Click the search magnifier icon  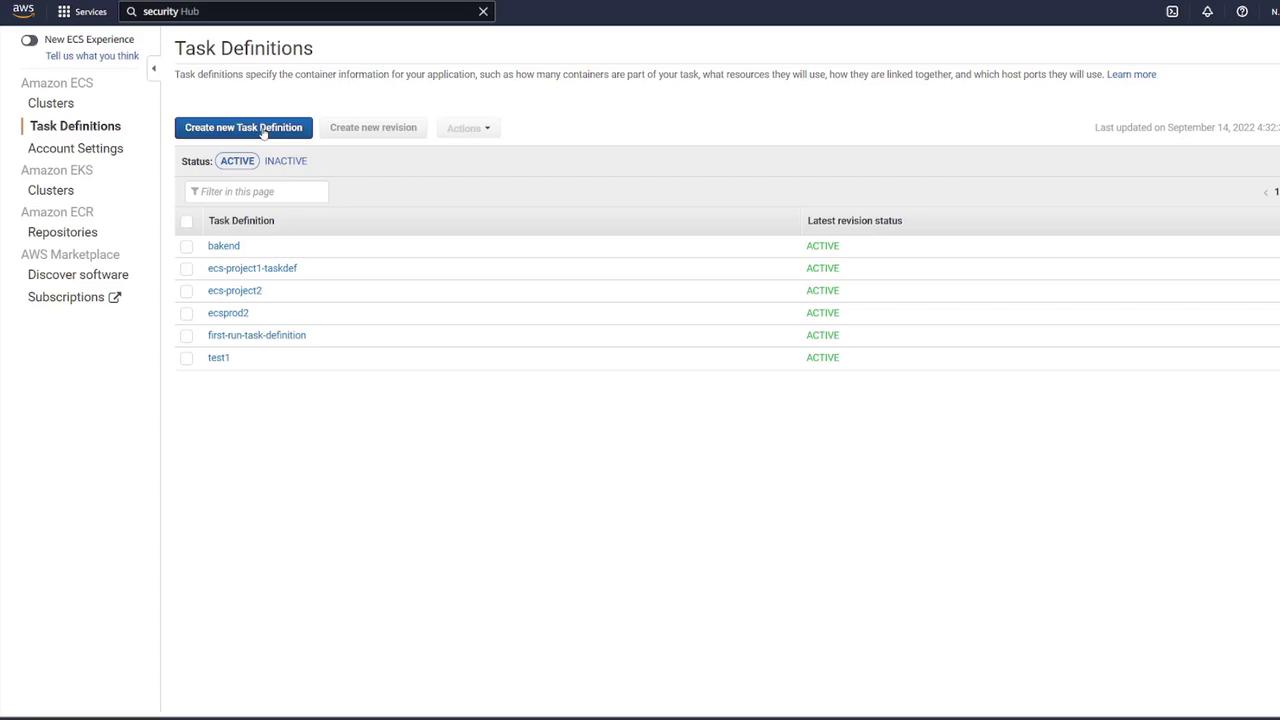[131, 12]
